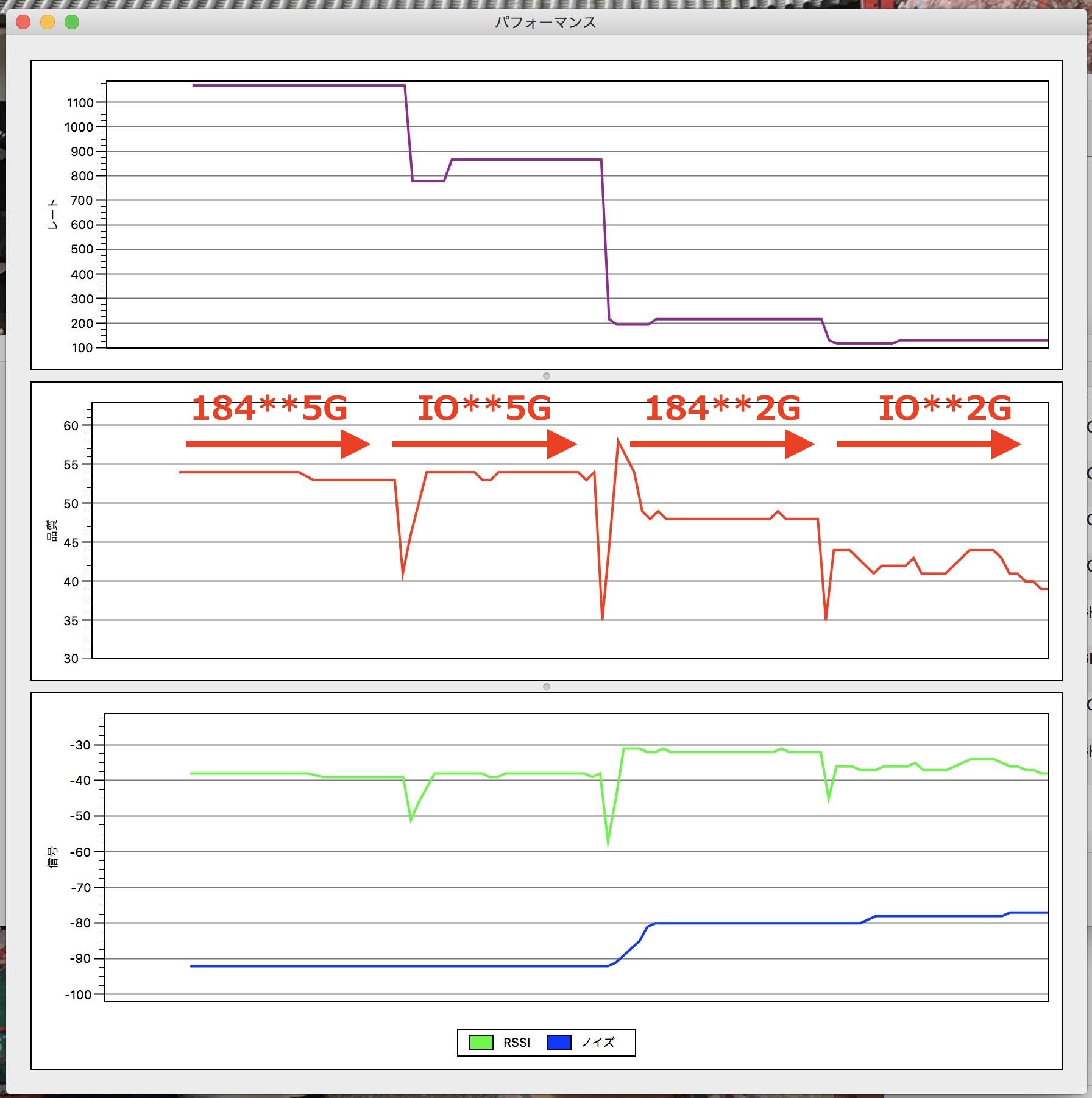This screenshot has height=1098, width=1092.
Task: Click the 50 tick on the 品質 axis
Action: [x=71, y=504]
